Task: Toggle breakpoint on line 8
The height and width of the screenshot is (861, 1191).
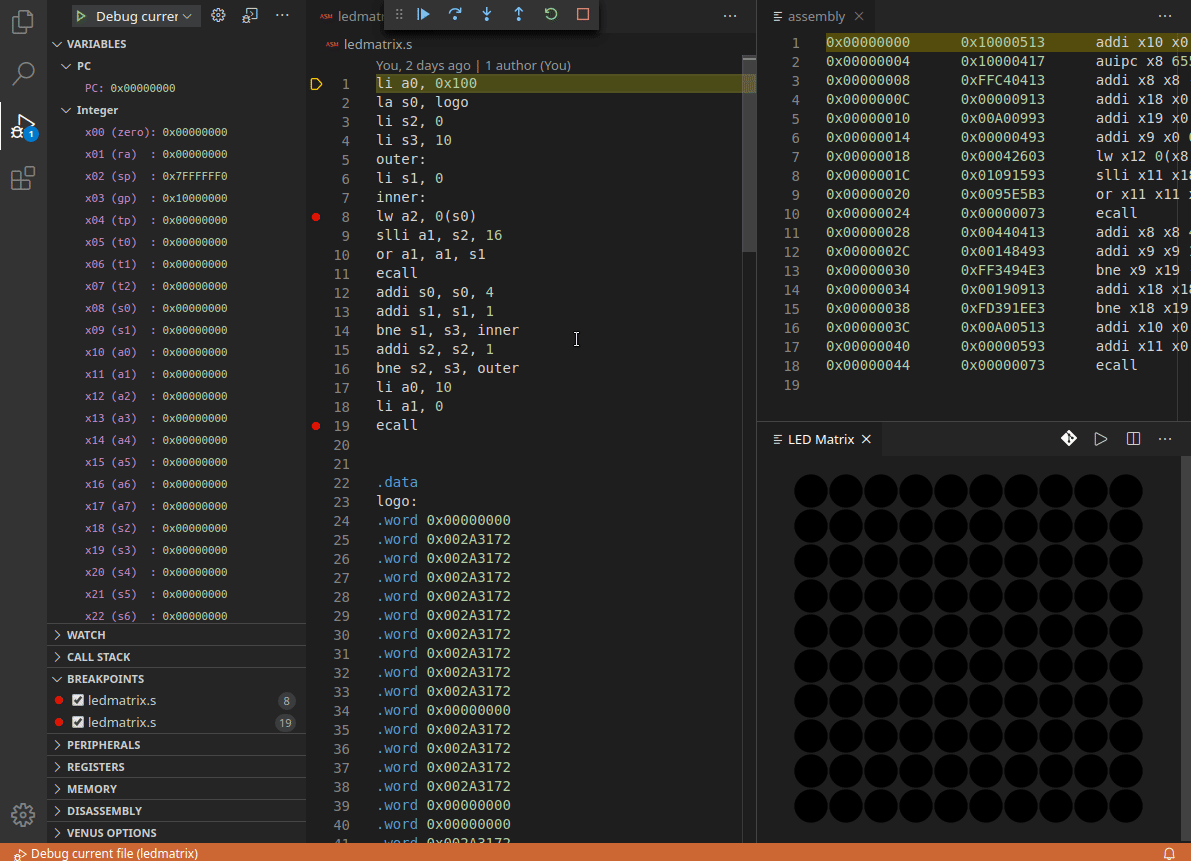Action: [x=316, y=216]
